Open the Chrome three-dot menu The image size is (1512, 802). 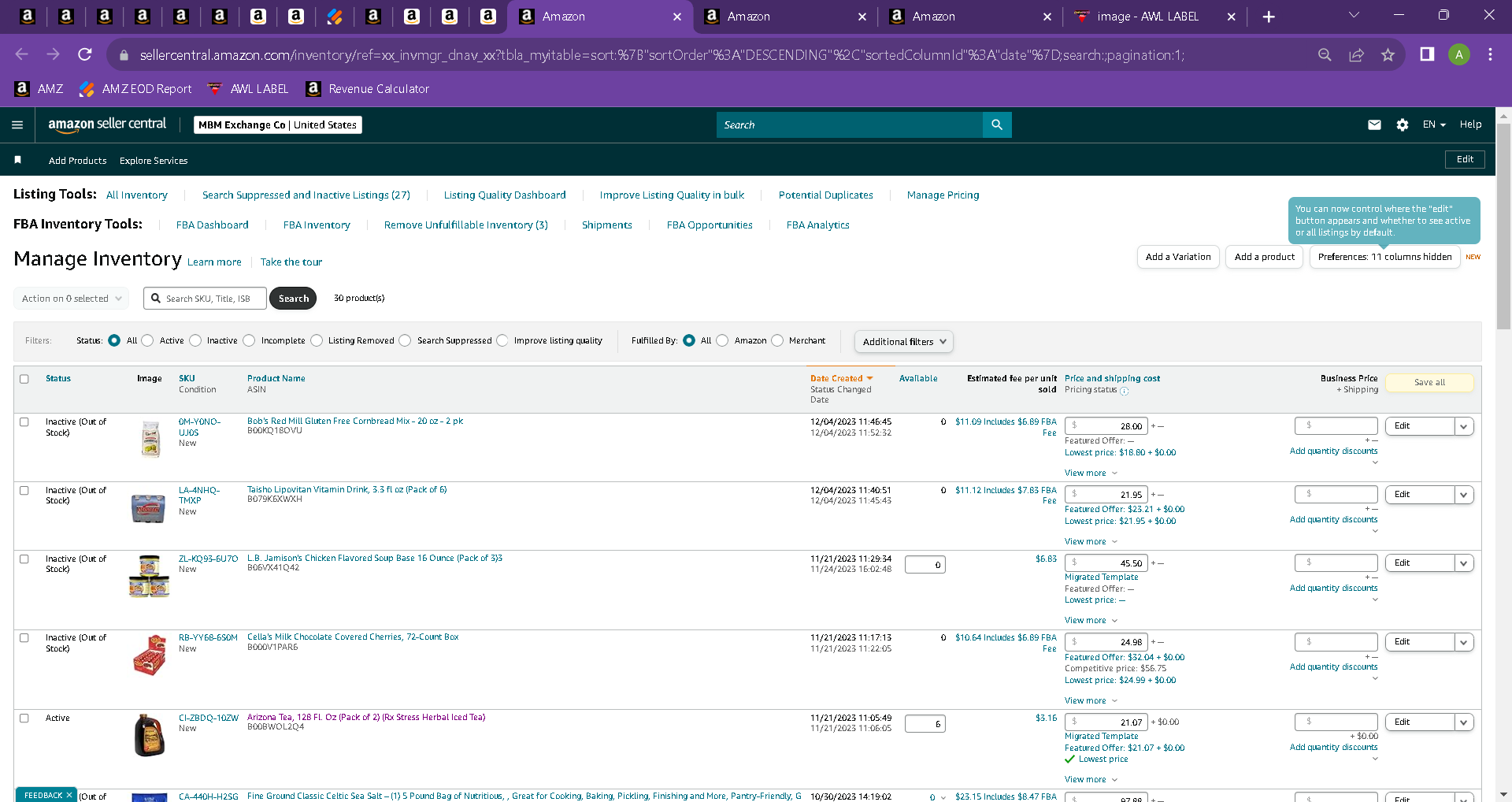click(x=1490, y=54)
